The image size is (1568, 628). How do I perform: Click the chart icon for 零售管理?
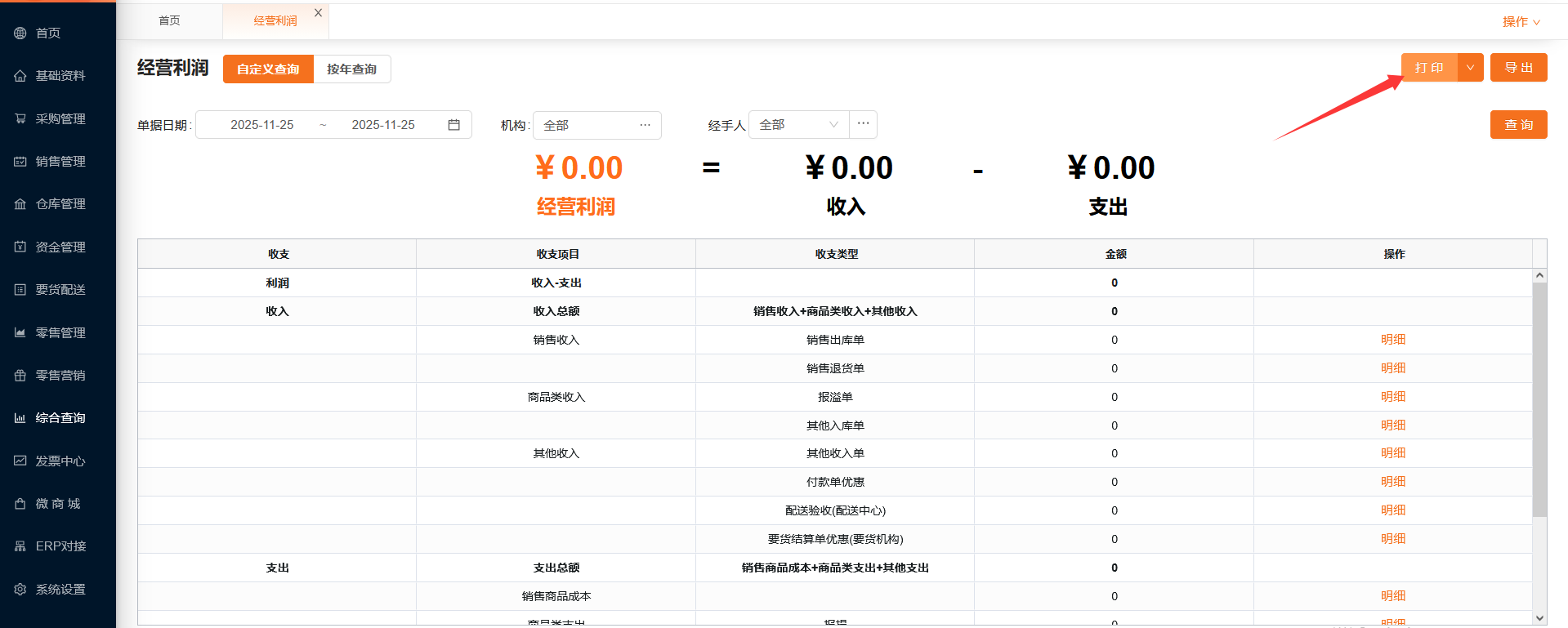[20, 332]
